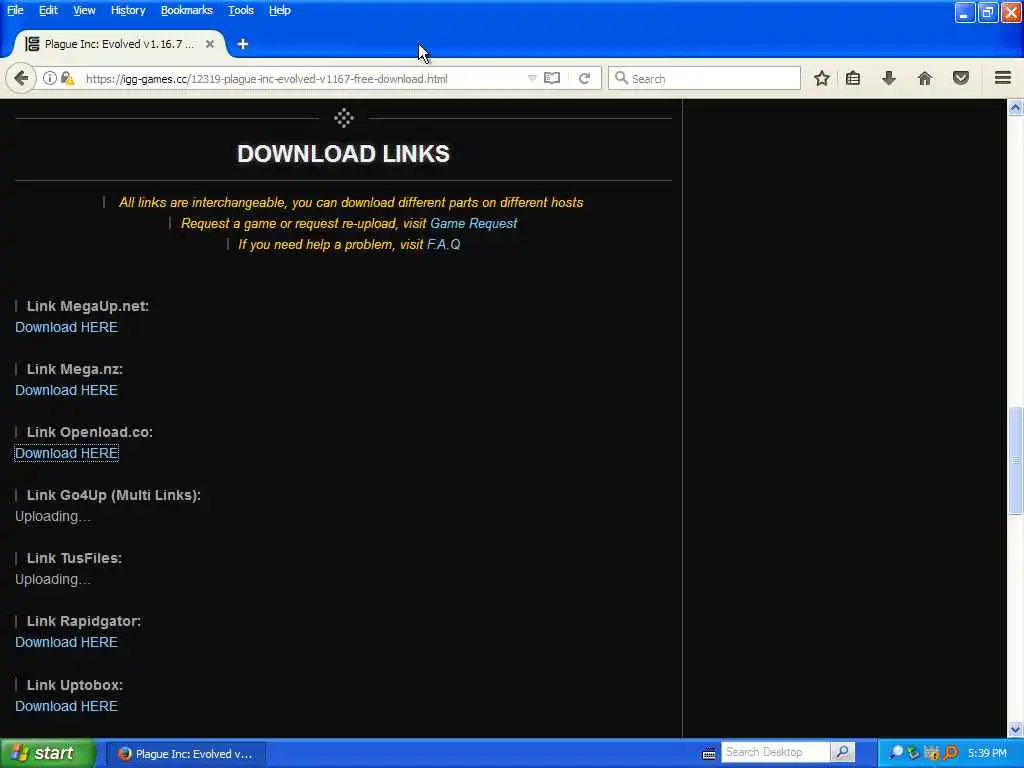Click Download HERE under Link Rapidgator
The image size is (1024, 768).
(x=67, y=642)
